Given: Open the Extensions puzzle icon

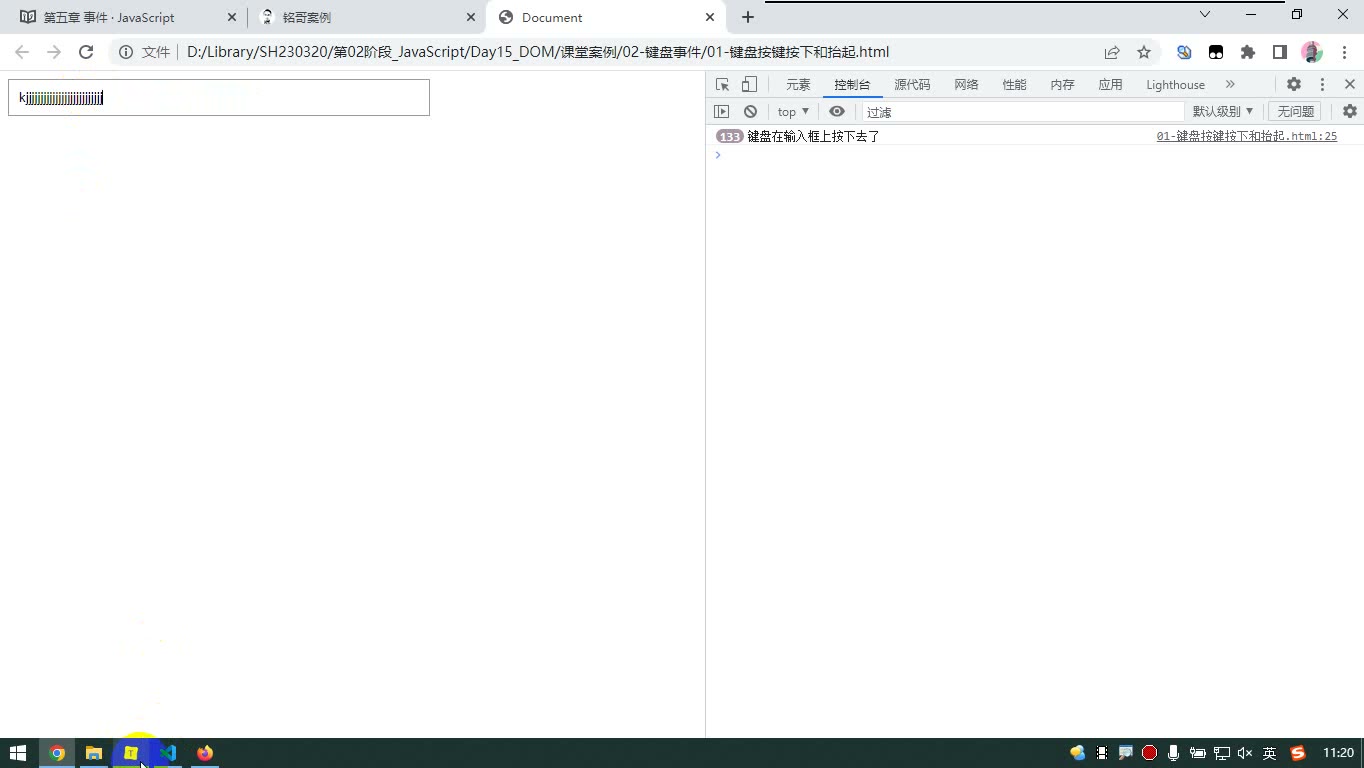Looking at the screenshot, I should (x=1248, y=52).
